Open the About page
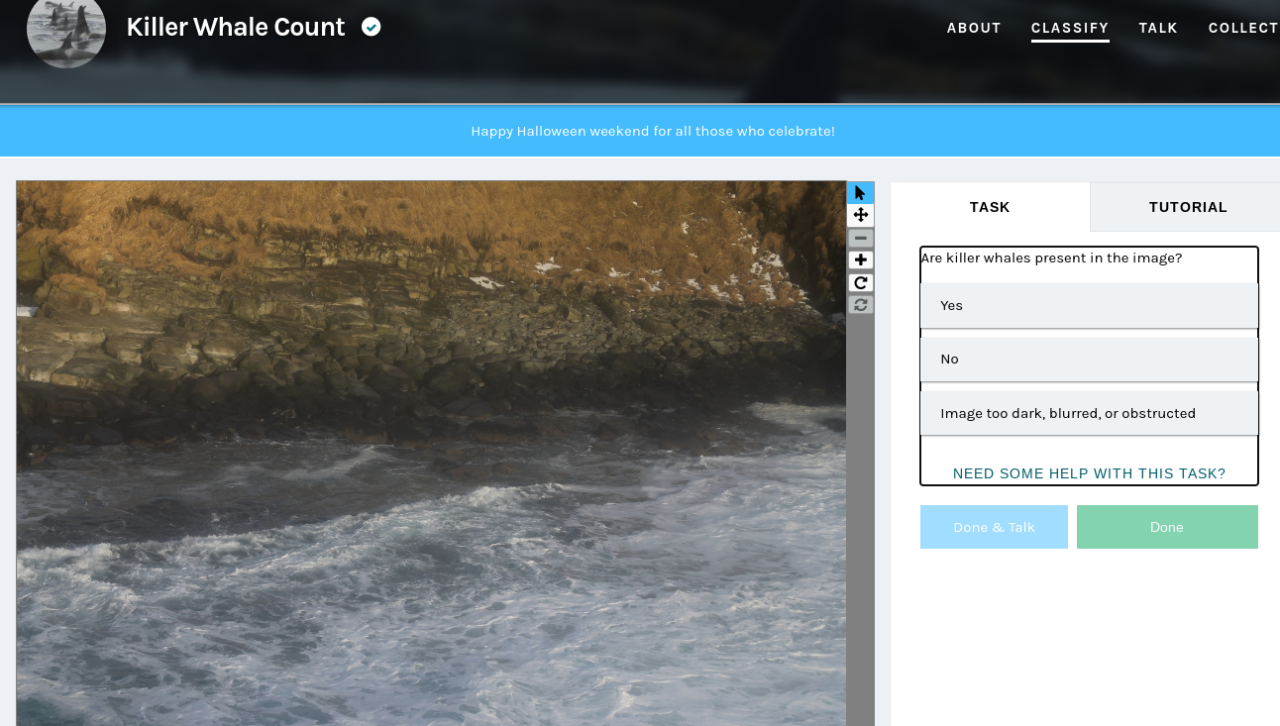The height and width of the screenshot is (726, 1280). [x=974, y=28]
